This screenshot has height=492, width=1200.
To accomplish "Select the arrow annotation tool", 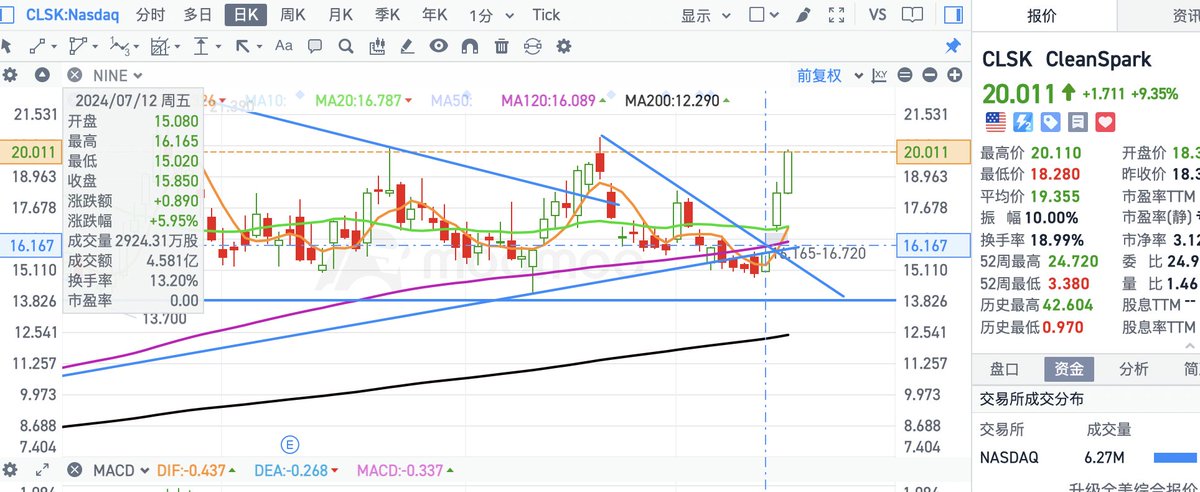I will pos(245,46).
